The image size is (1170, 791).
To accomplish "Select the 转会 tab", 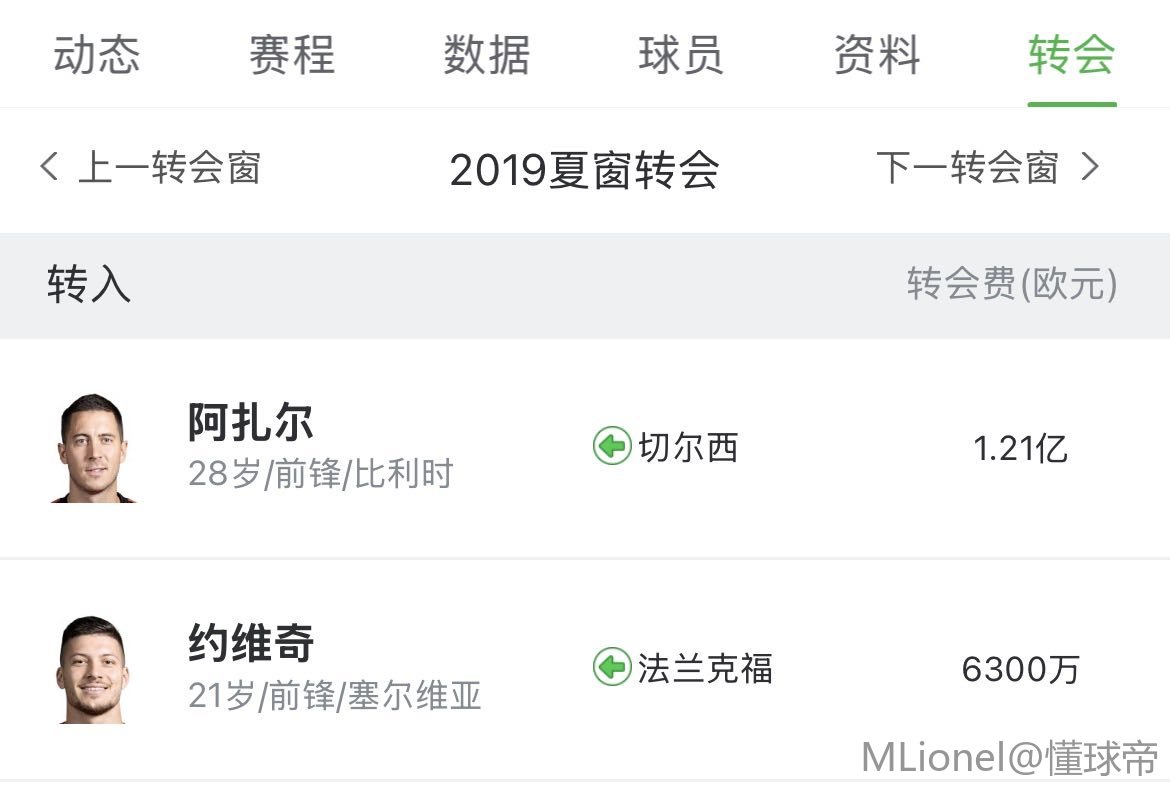I will [x=1071, y=55].
